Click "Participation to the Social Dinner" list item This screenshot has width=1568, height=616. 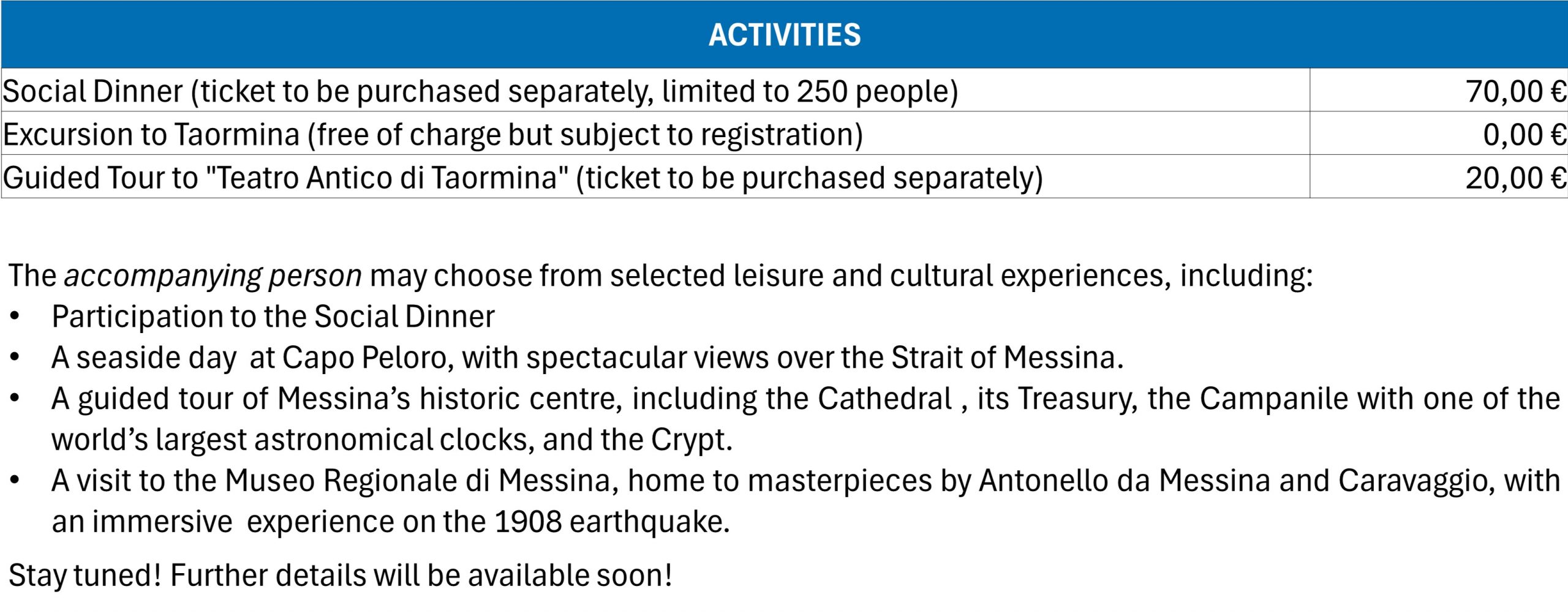click(x=273, y=317)
